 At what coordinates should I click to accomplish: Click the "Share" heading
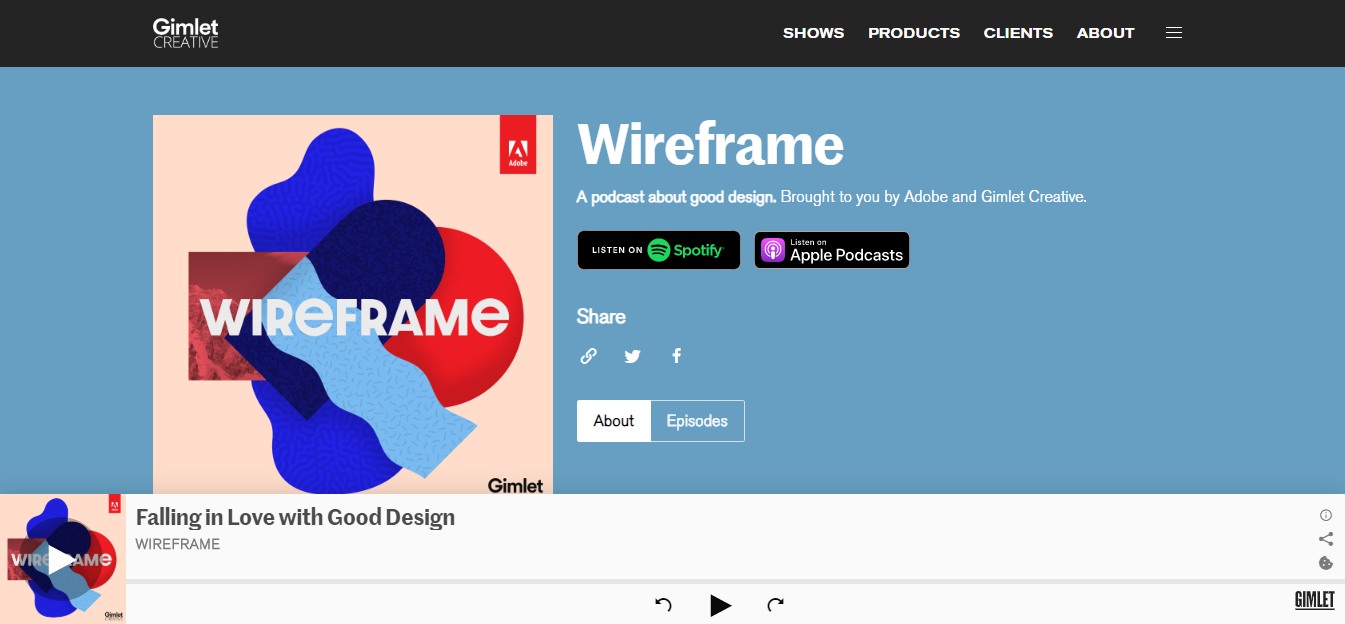point(601,317)
